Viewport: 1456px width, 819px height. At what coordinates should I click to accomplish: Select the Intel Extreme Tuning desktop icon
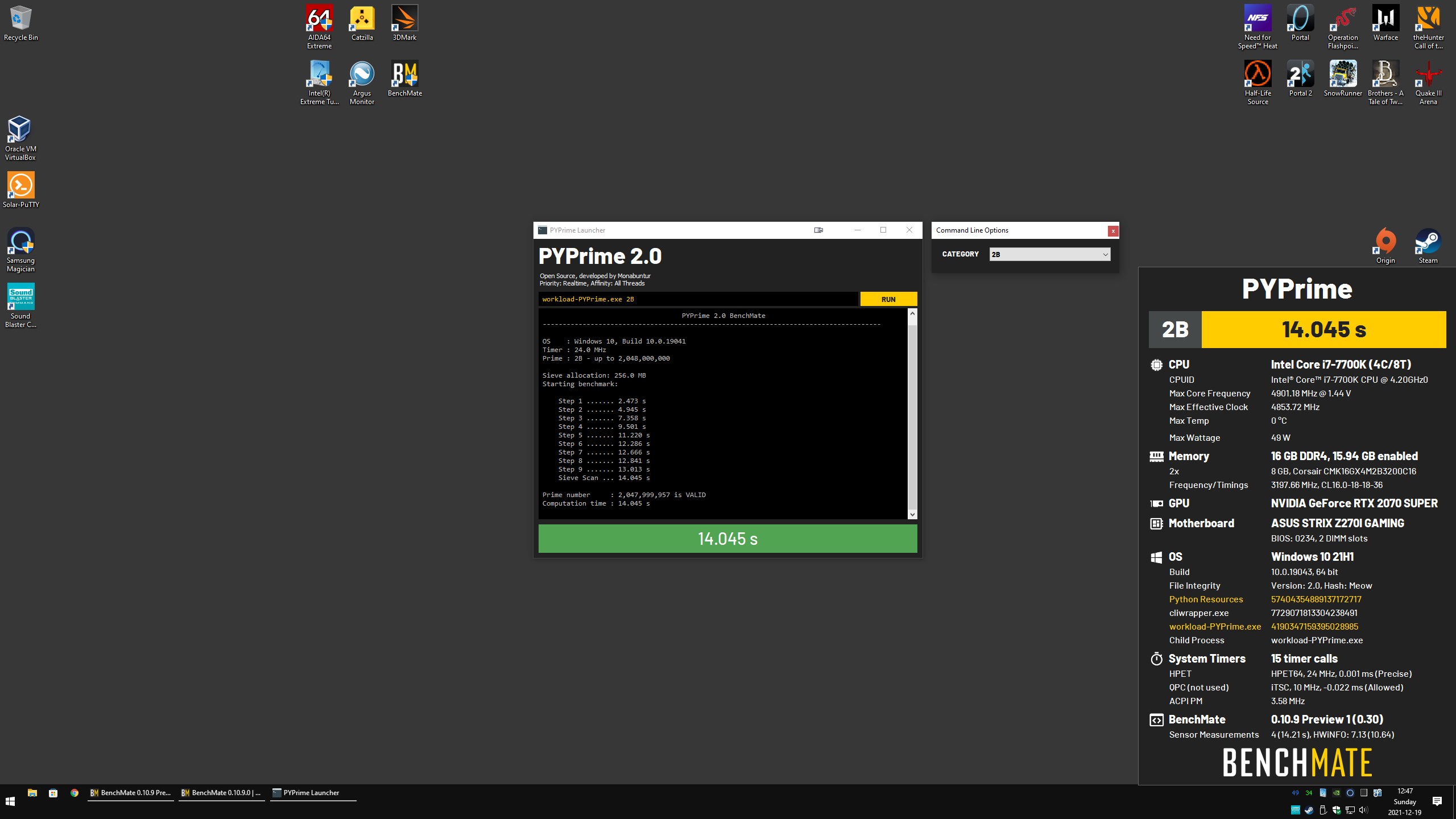[x=319, y=82]
